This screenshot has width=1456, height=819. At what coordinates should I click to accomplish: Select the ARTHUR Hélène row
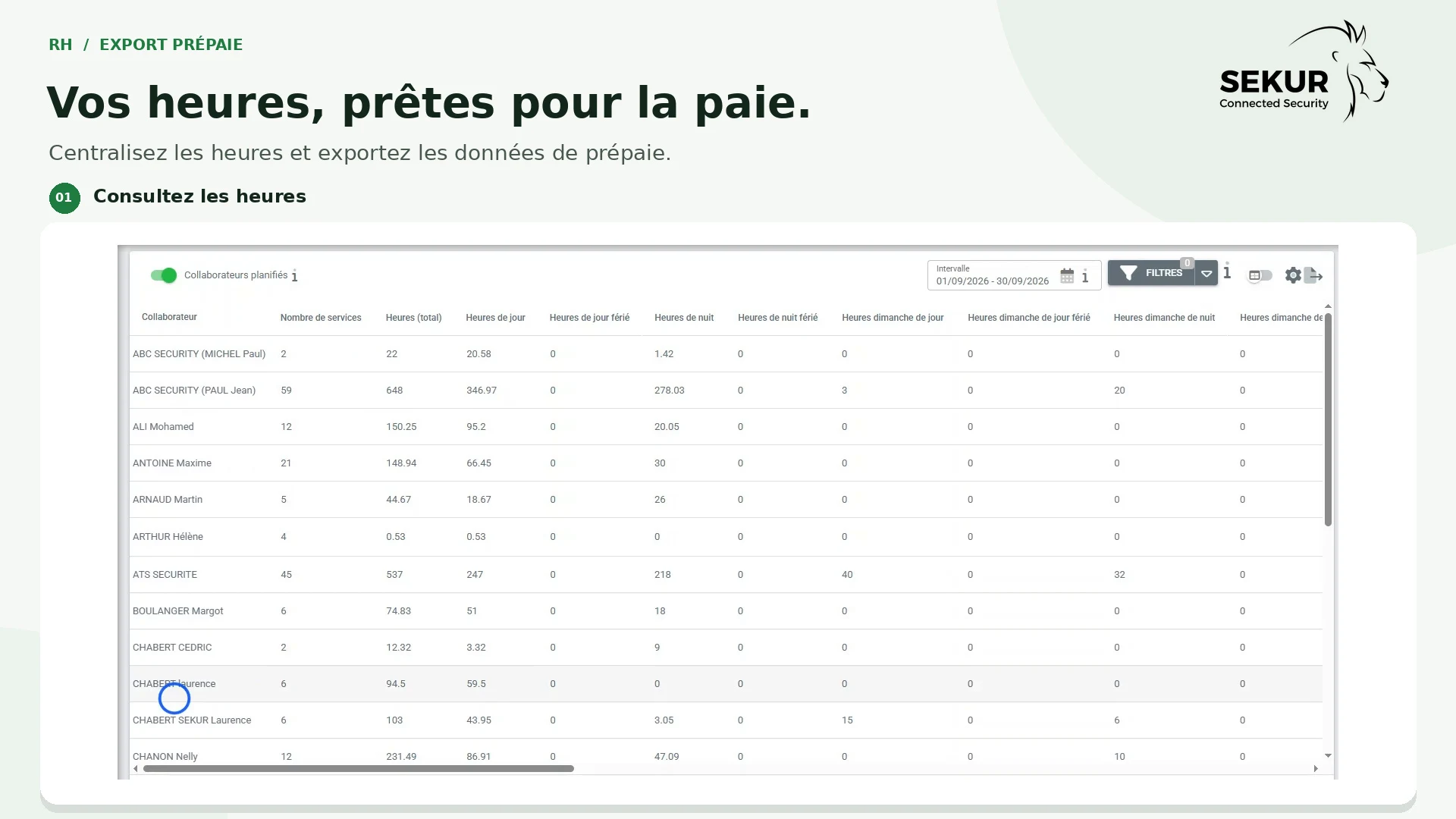click(726, 537)
